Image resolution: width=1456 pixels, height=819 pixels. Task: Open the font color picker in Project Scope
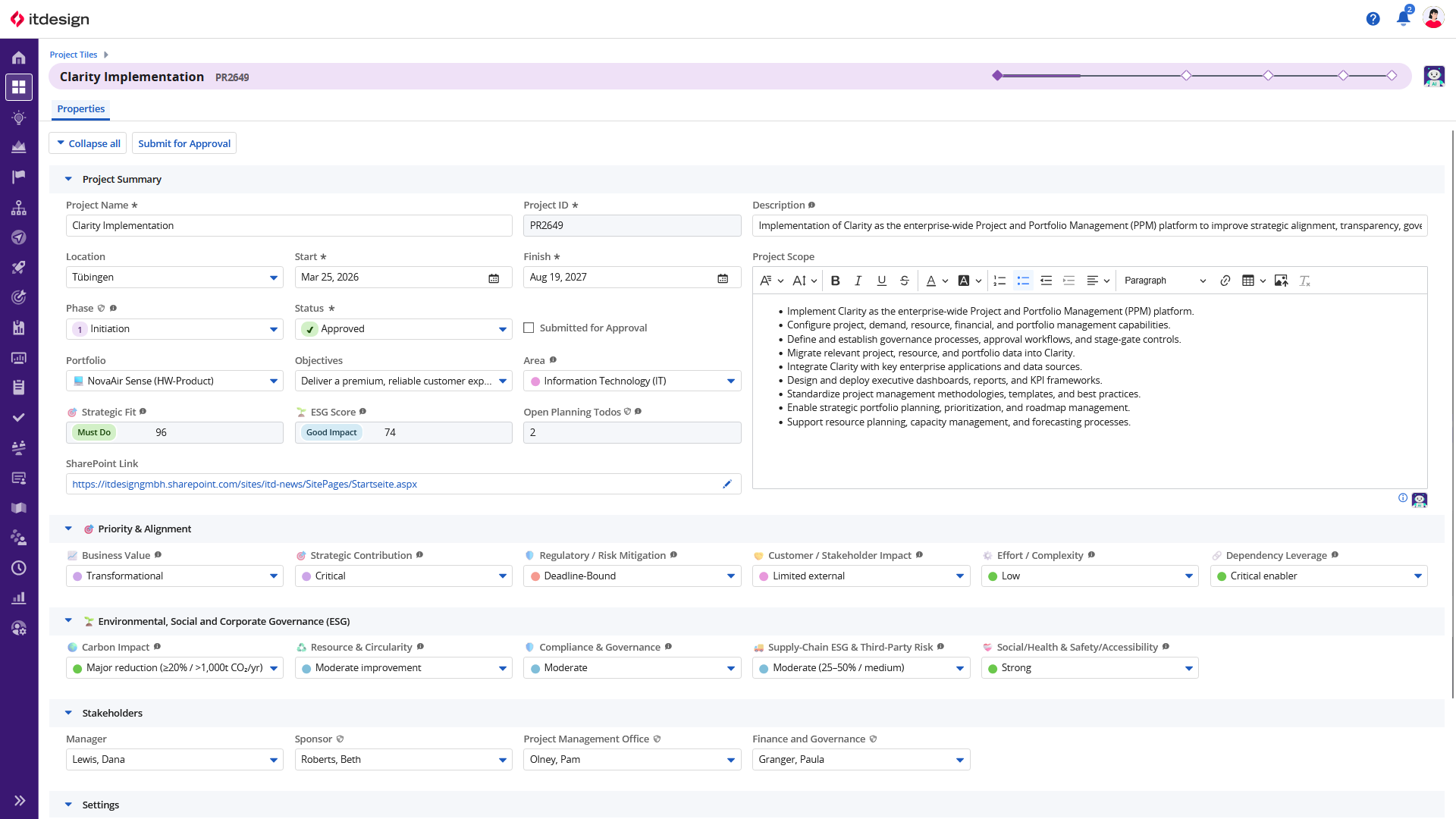[x=937, y=281]
